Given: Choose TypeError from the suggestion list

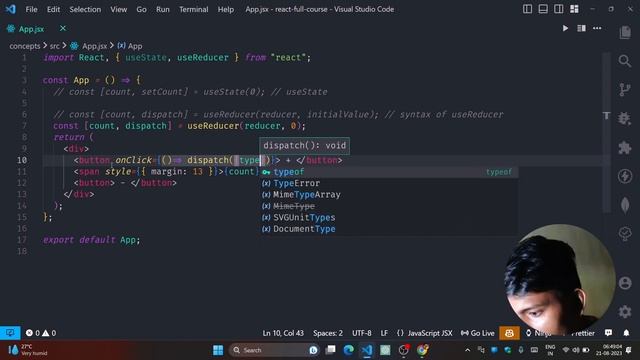Looking at the screenshot, I should point(389,183).
